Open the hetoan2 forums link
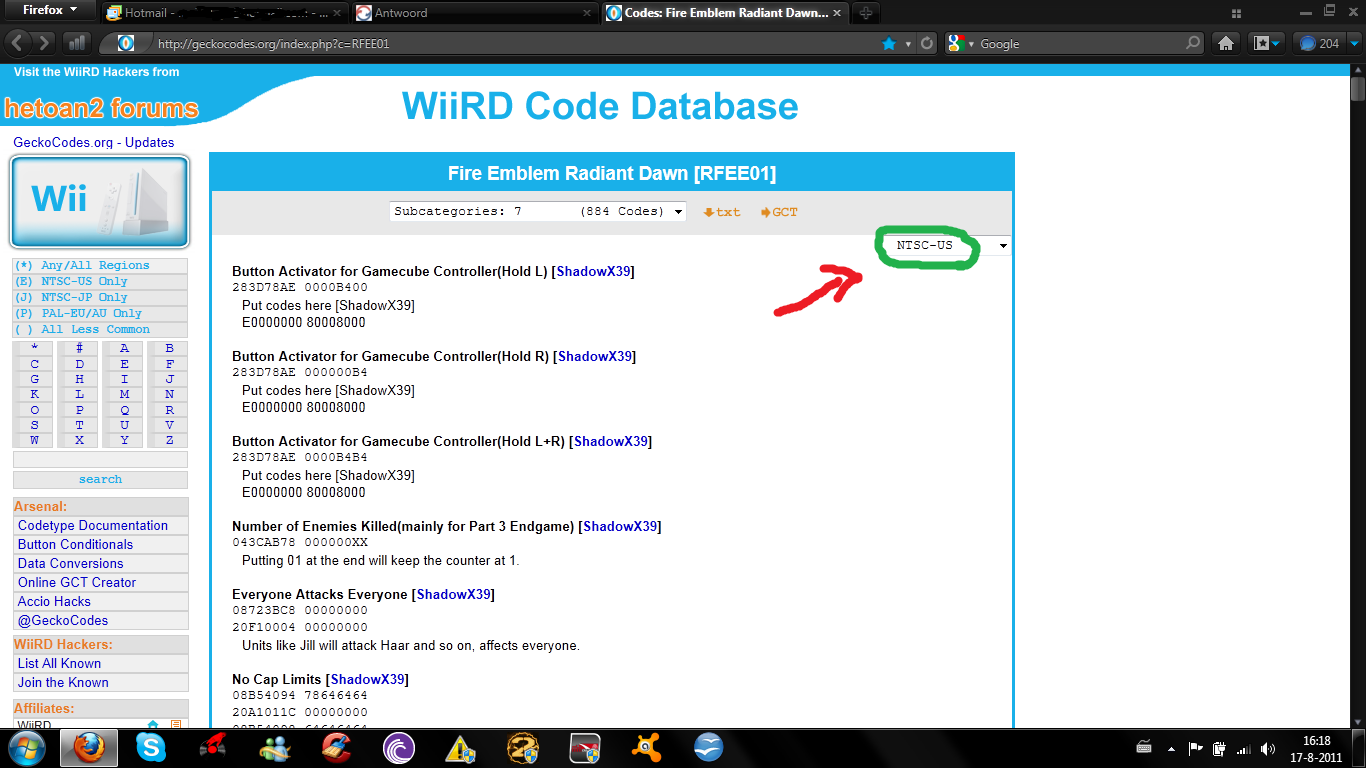 (x=101, y=108)
